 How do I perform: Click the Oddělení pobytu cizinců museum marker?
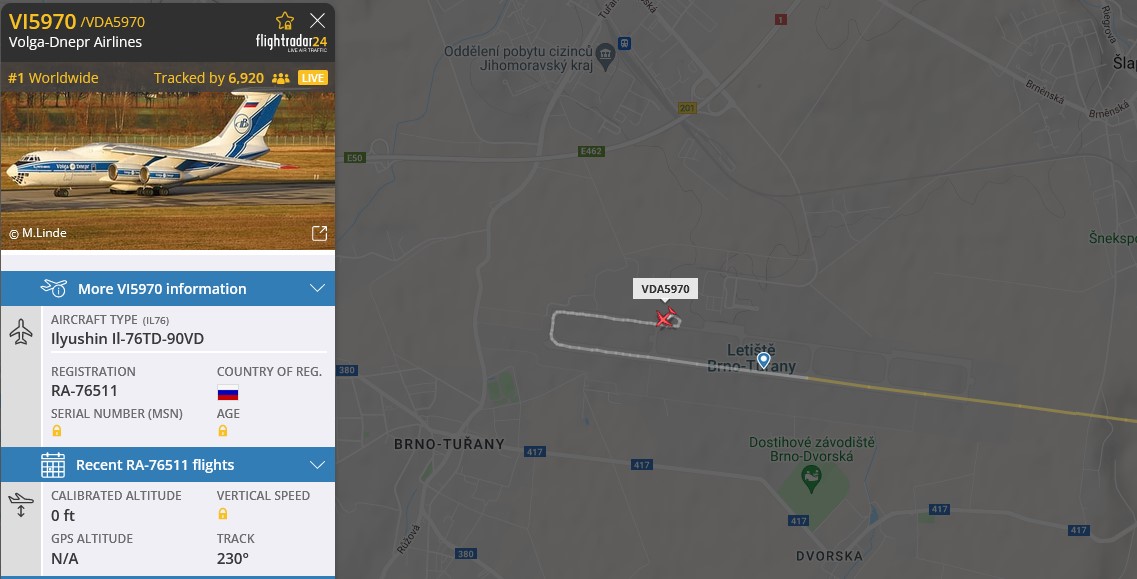(x=605, y=55)
